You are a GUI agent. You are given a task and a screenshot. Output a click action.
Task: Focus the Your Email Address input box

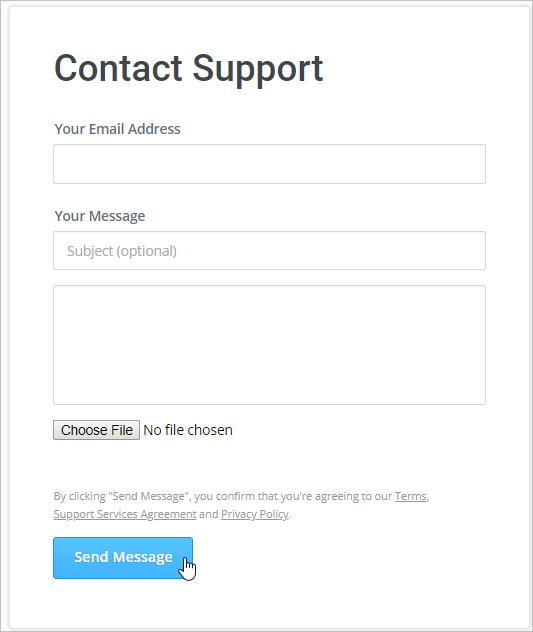(x=269, y=164)
